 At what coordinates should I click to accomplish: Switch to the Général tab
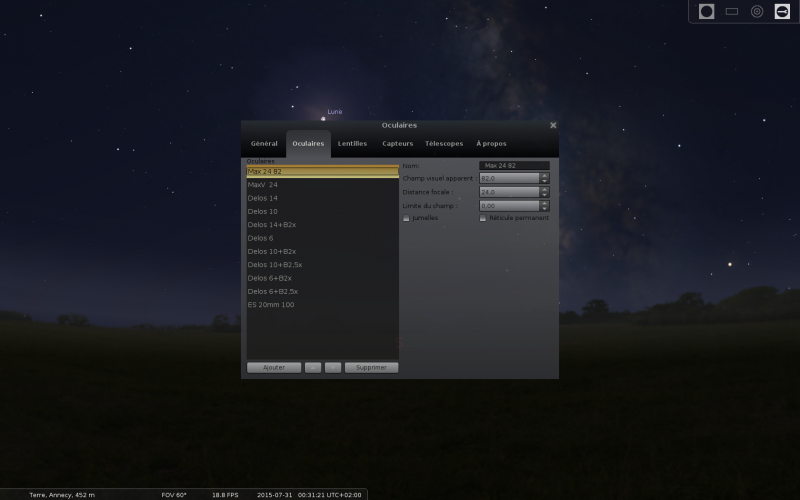[x=264, y=143]
